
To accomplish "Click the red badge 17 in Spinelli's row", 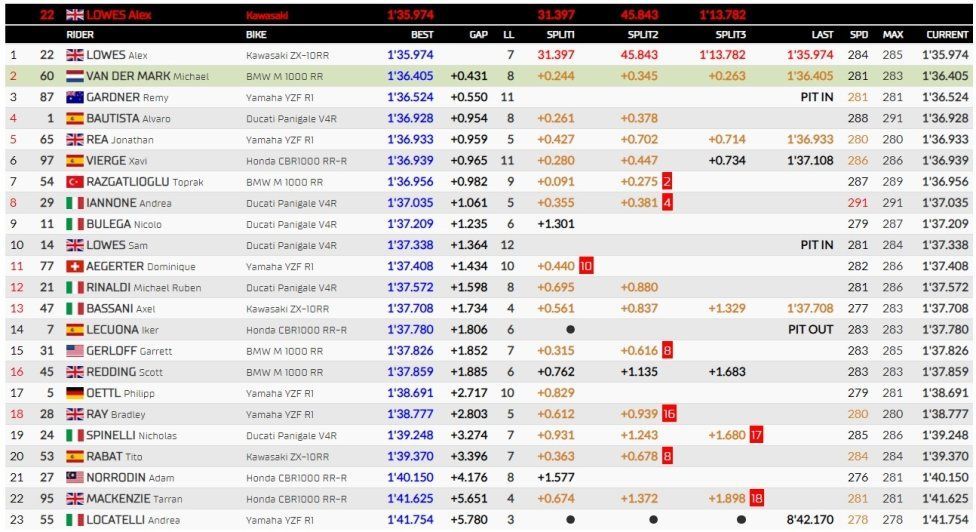I will (756, 436).
